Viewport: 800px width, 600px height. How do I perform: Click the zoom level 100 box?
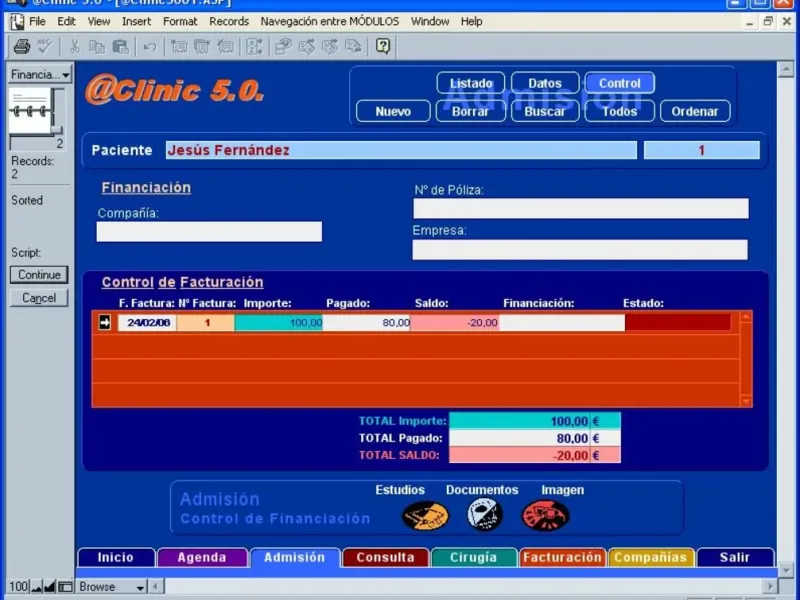[19, 587]
